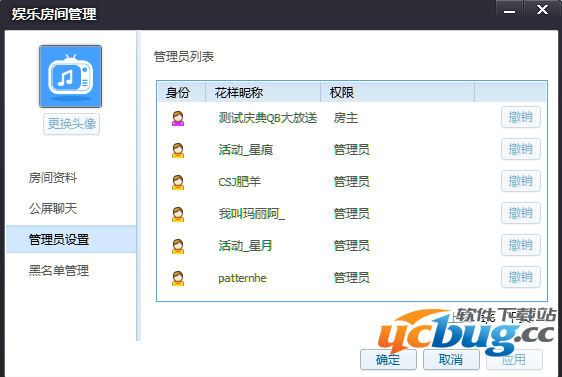This screenshot has height=377, width=562.
Task: Click the 房主 permission cell
Action: click(x=346, y=118)
